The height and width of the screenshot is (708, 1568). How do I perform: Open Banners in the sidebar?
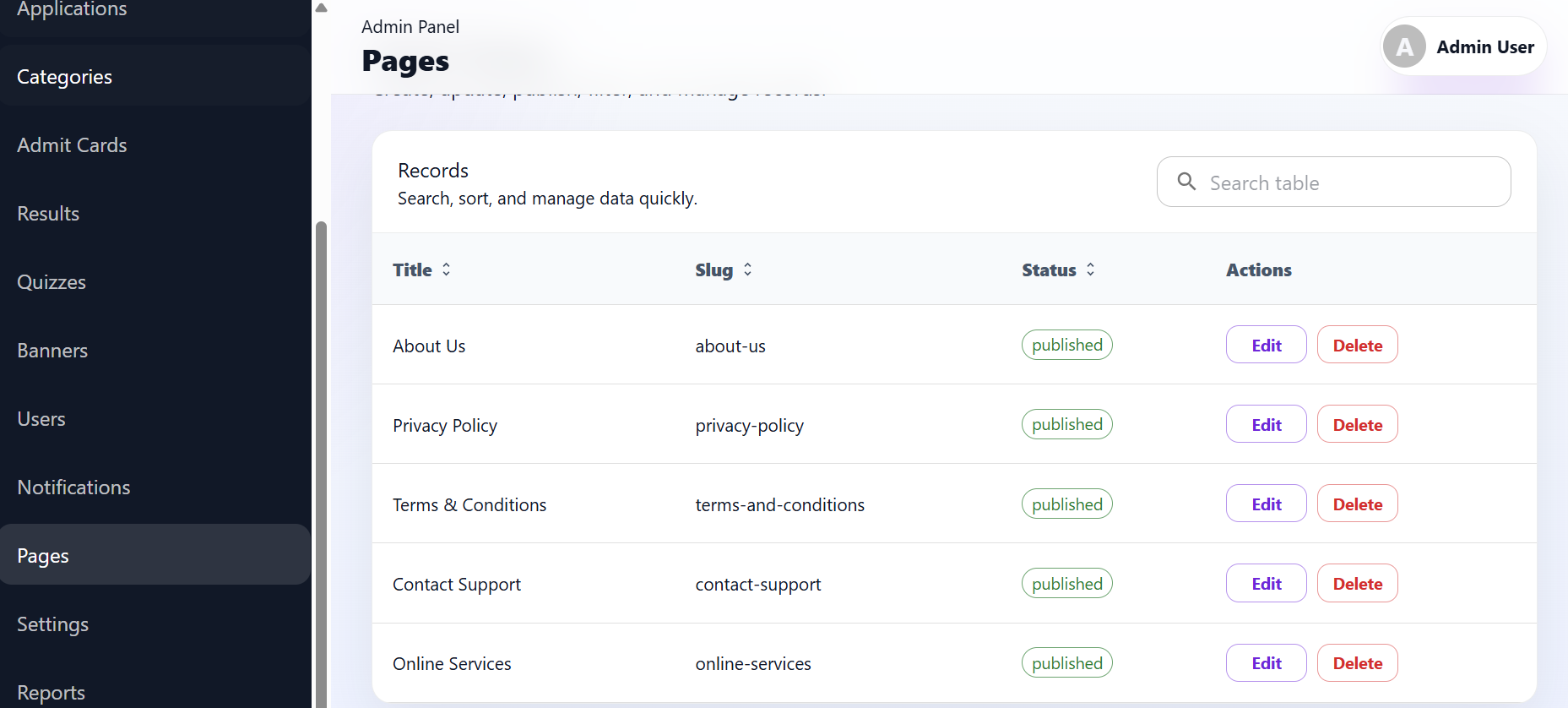coord(155,350)
